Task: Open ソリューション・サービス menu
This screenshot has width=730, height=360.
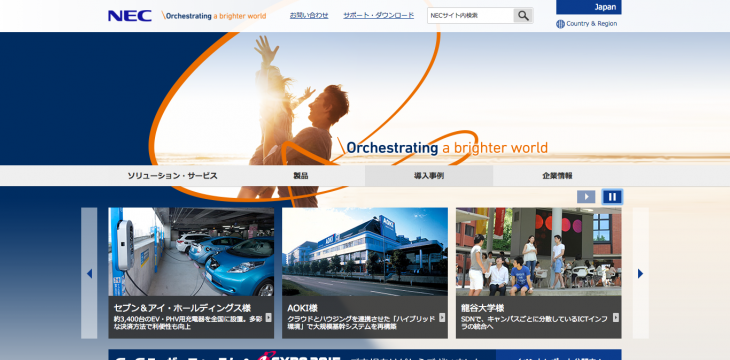Action: (x=172, y=176)
